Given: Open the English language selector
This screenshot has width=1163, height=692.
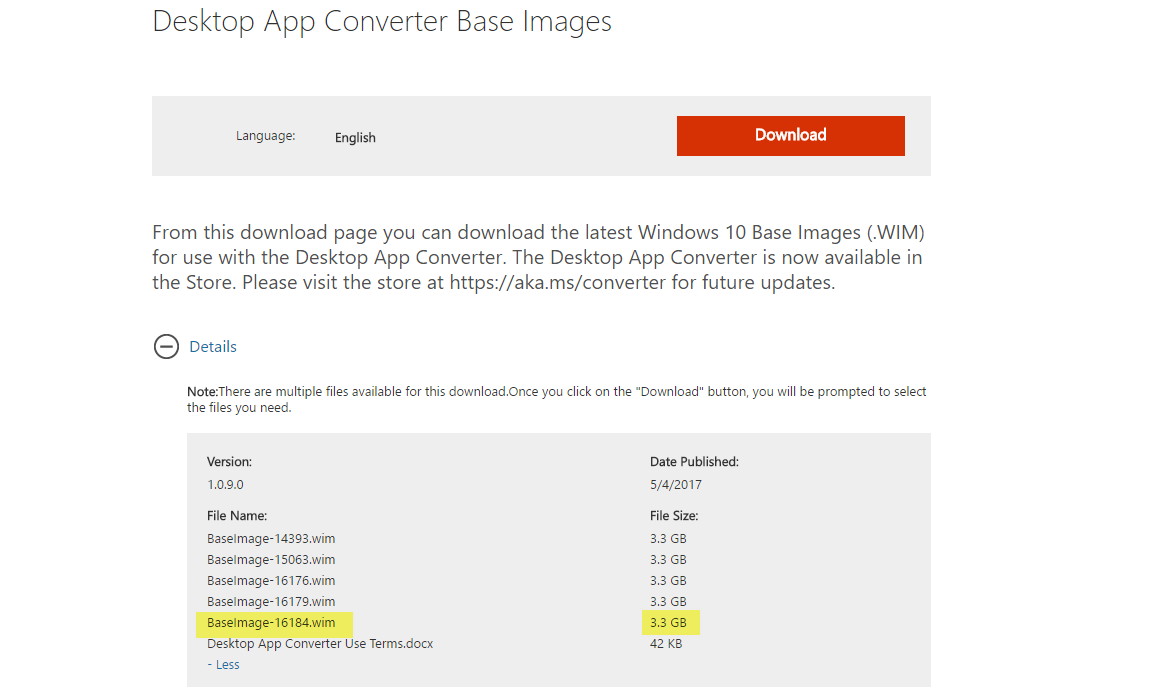Looking at the screenshot, I should pos(355,137).
